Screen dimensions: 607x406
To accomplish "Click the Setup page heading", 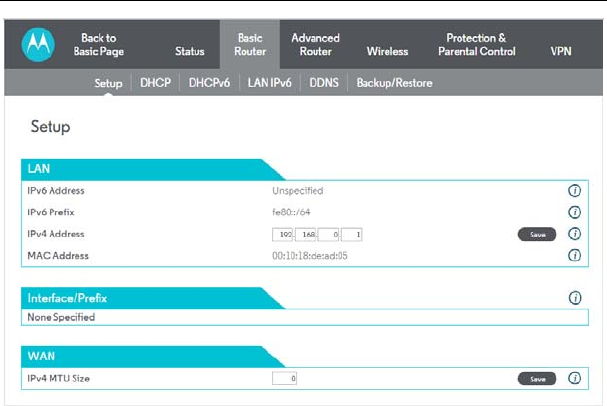I will (x=51, y=127).
